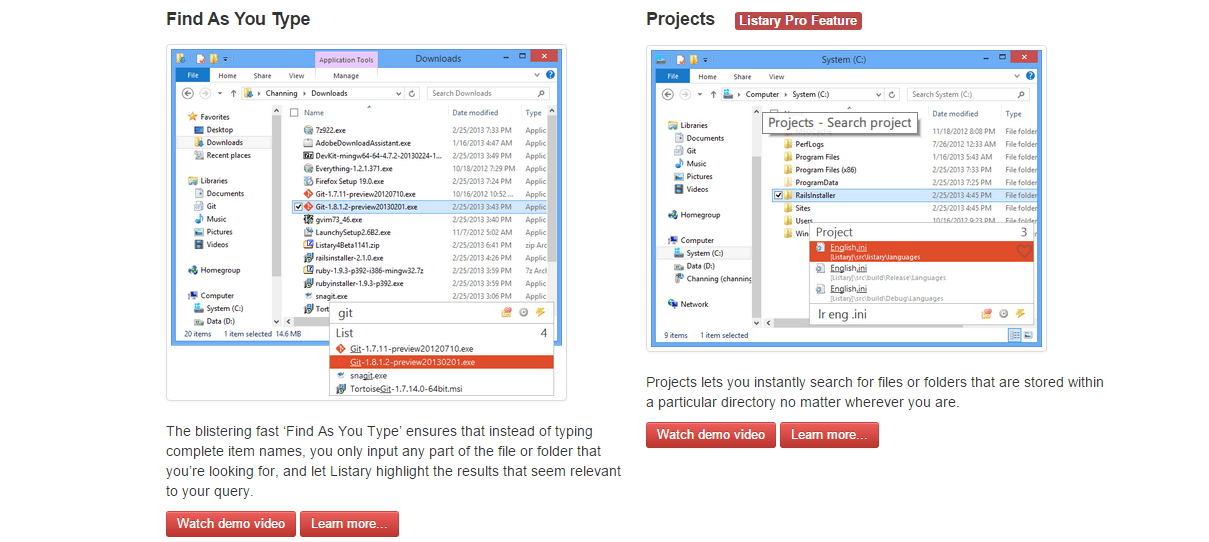Click lightning icon beside 'lr eng .ini' query

[1020, 314]
